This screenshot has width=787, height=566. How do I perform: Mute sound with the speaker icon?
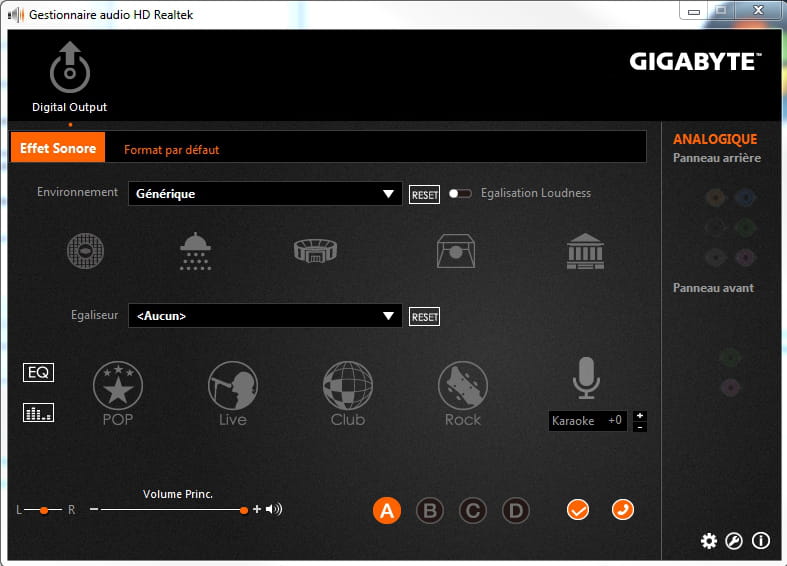274,509
